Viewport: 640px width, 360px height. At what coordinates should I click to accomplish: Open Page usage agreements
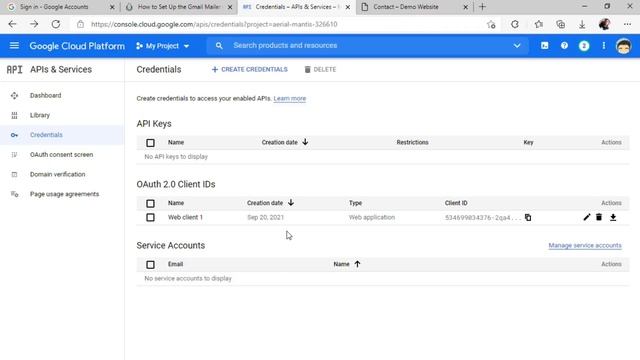point(64,194)
